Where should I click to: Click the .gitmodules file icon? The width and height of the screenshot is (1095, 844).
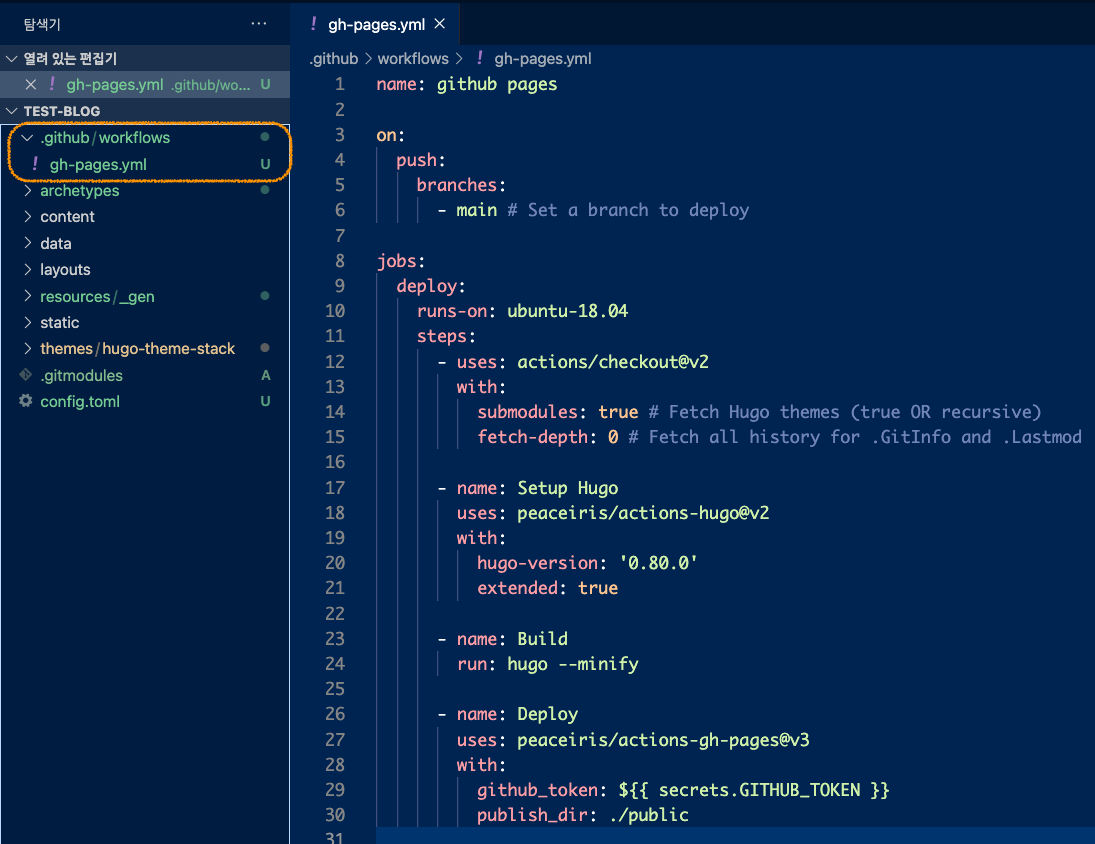[x=26, y=376]
